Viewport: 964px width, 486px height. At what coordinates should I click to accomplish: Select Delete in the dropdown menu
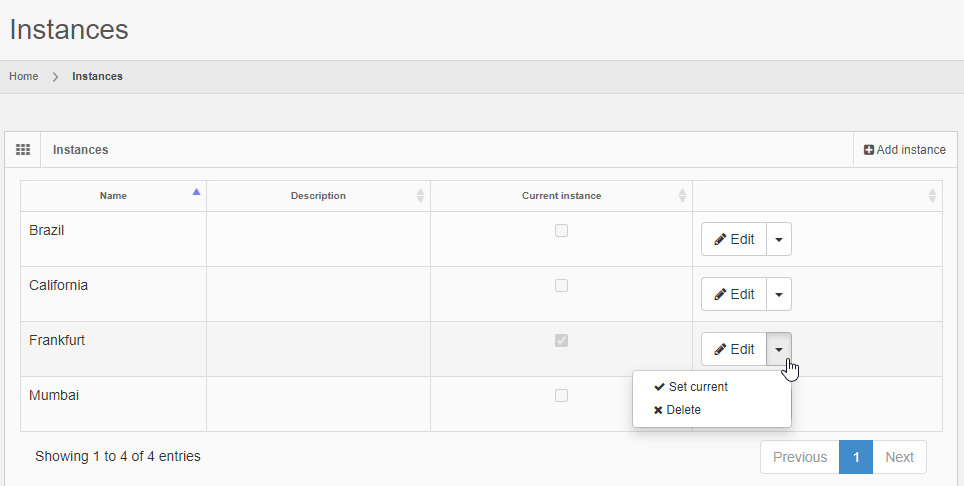(x=683, y=410)
